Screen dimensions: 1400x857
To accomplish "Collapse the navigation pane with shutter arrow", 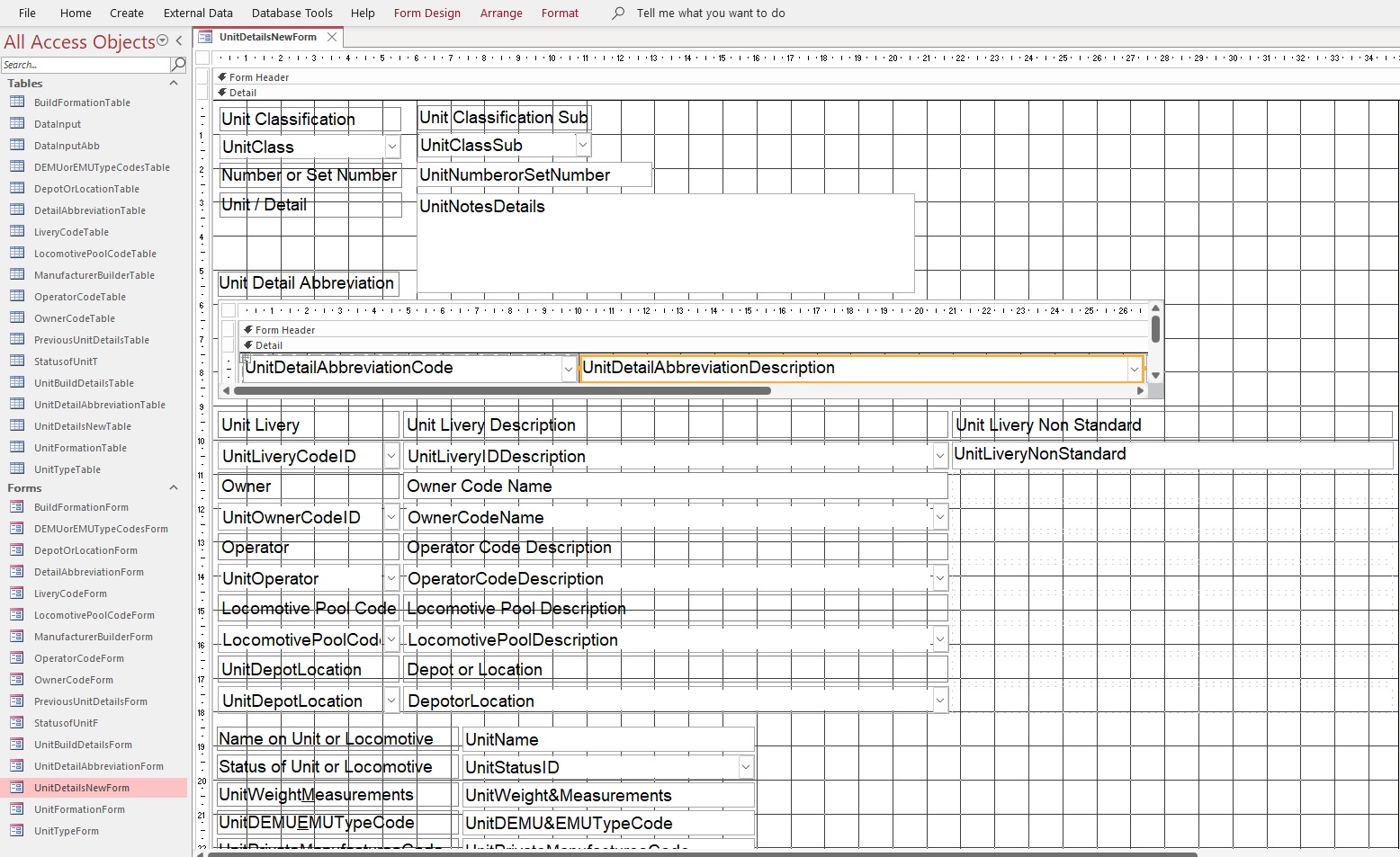I will tap(179, 40).
